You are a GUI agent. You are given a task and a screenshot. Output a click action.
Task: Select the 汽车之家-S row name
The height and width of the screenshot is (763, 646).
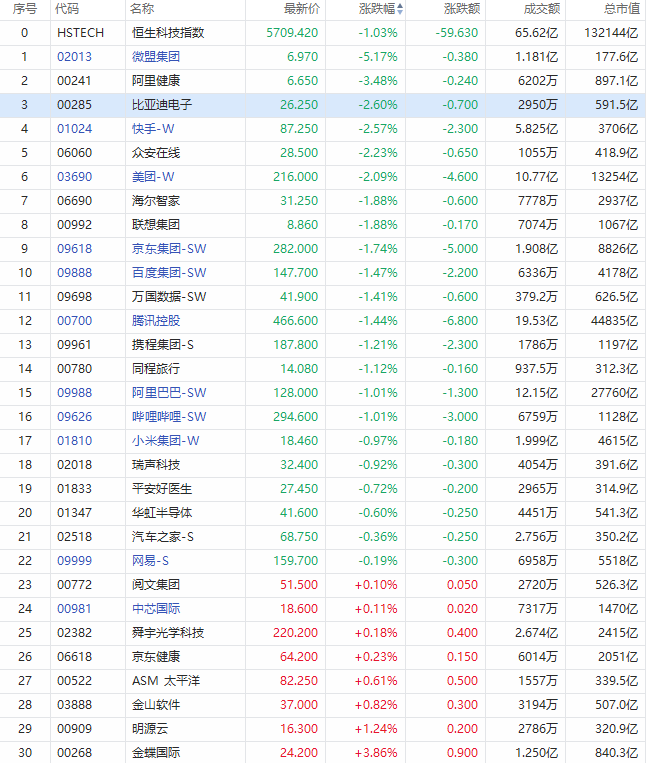(x=163, y=537)
